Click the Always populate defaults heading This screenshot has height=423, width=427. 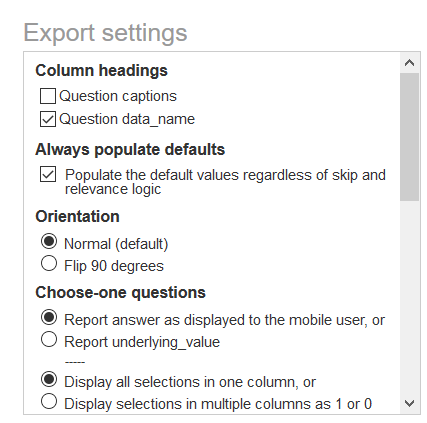(130, 150)
